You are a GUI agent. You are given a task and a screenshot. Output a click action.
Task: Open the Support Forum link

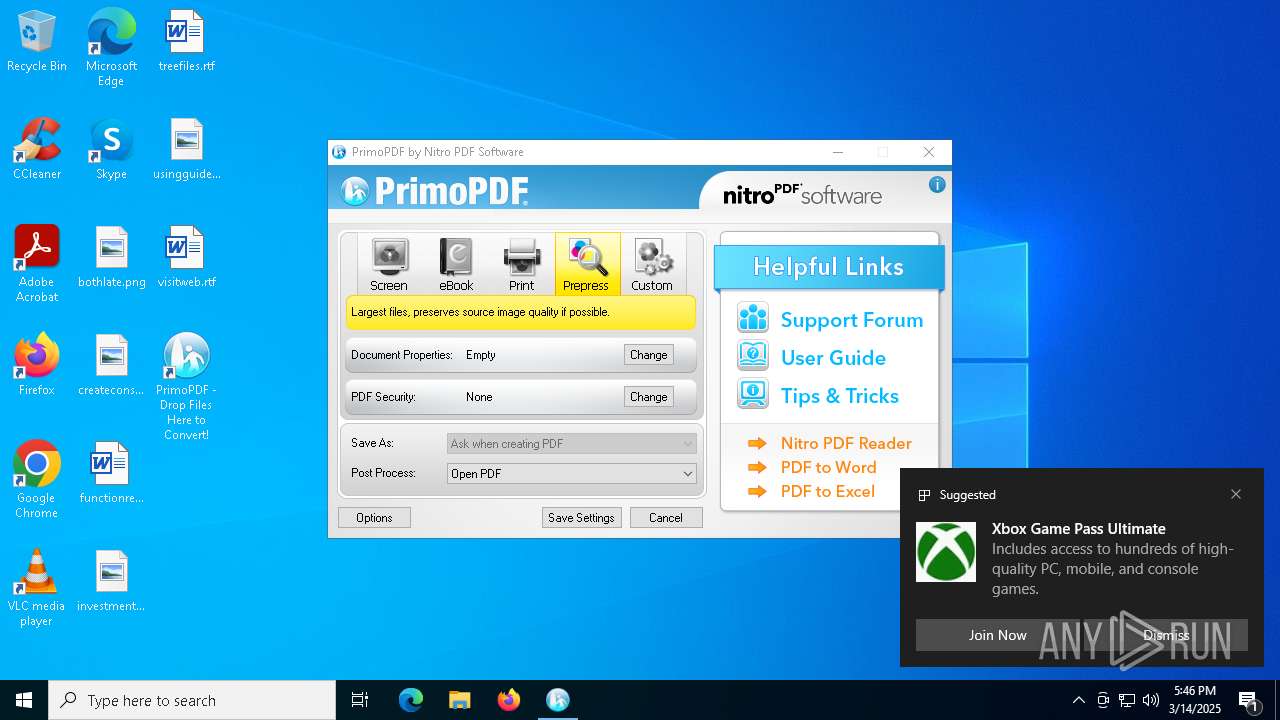pos(852,320)
